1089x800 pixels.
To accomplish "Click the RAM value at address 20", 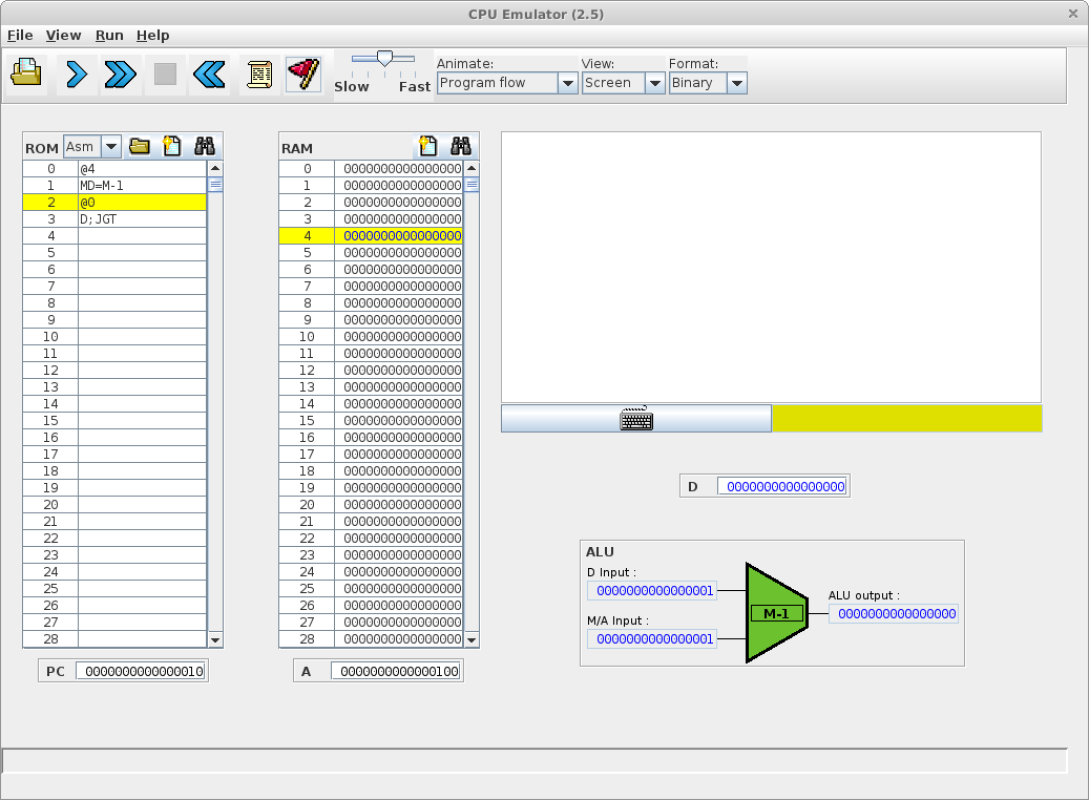I will click(399, 505).
